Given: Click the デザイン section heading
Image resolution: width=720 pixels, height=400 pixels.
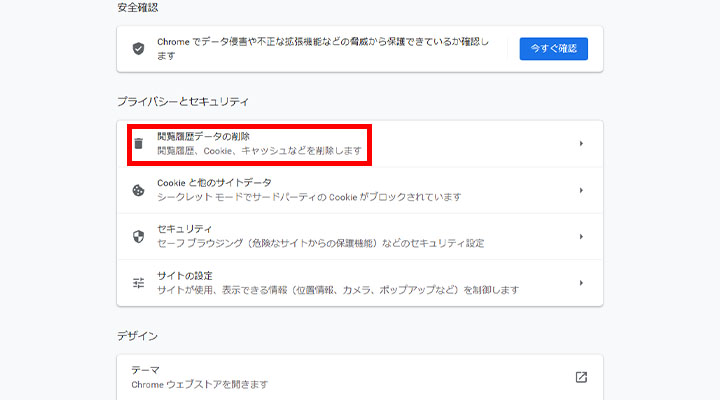Looking at the screenshot, I should click(137, 336).
